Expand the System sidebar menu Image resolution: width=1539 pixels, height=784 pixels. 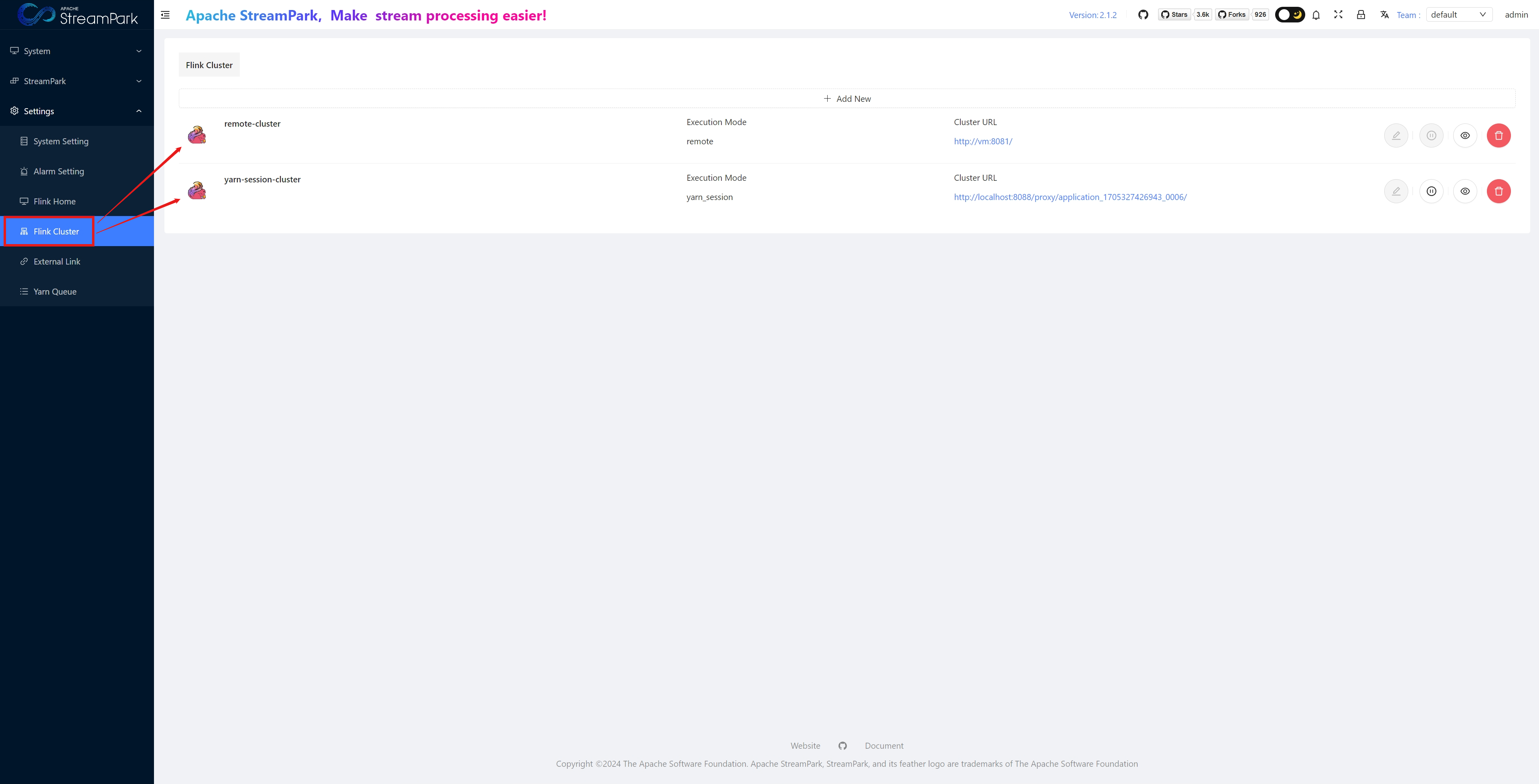[x=77, y=51]
